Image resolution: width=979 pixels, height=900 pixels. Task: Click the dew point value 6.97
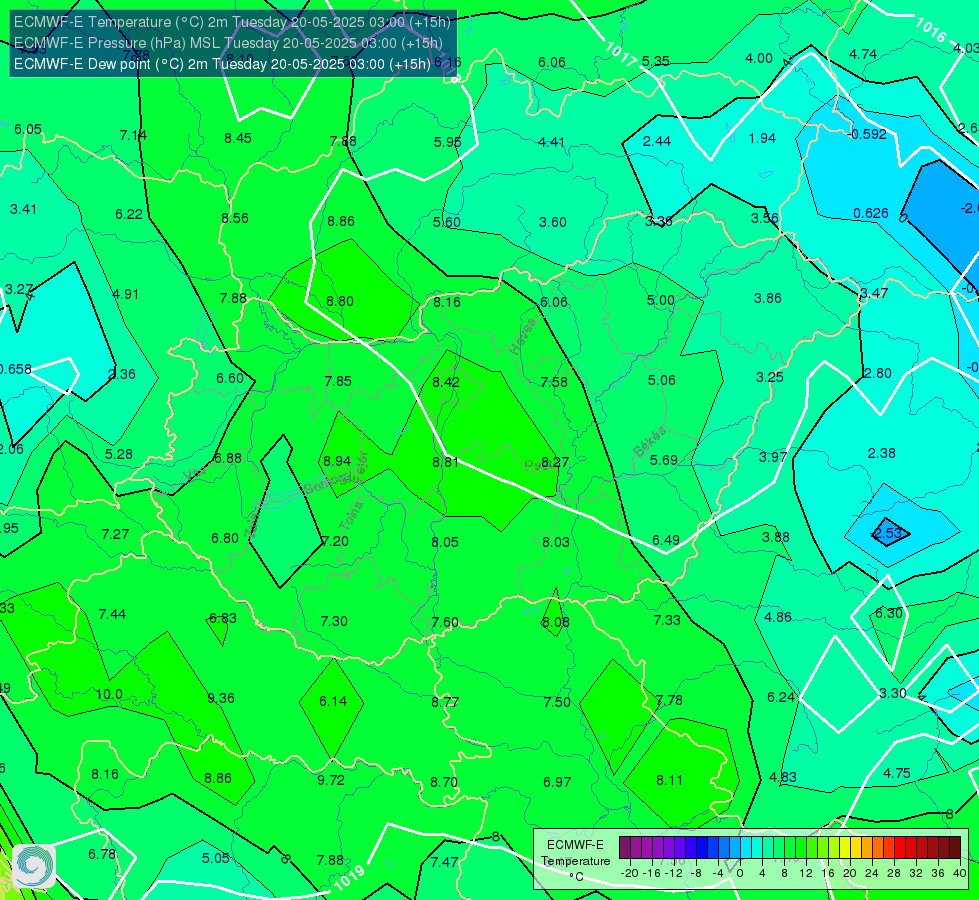click(557, 782)
